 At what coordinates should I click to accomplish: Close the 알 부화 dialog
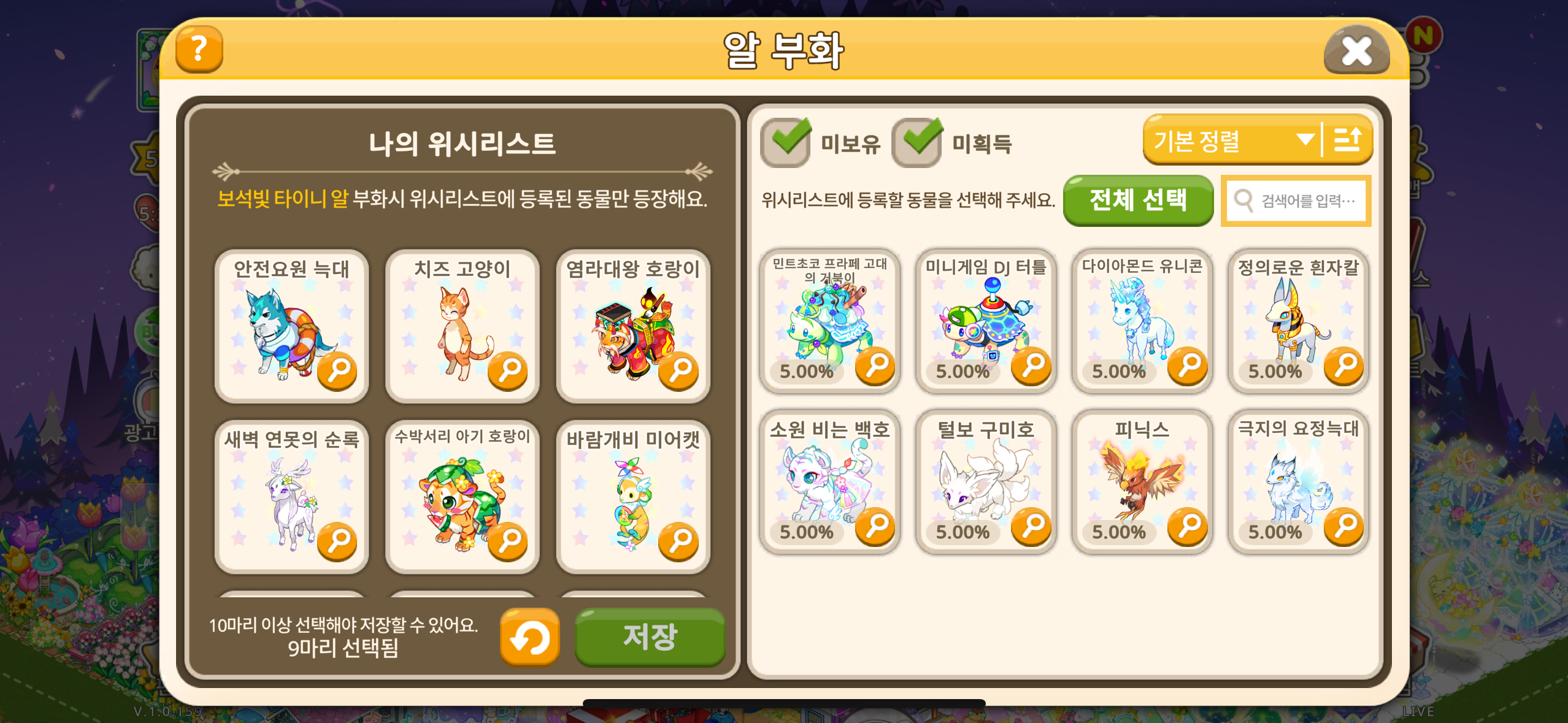[x=1356, y=50]
